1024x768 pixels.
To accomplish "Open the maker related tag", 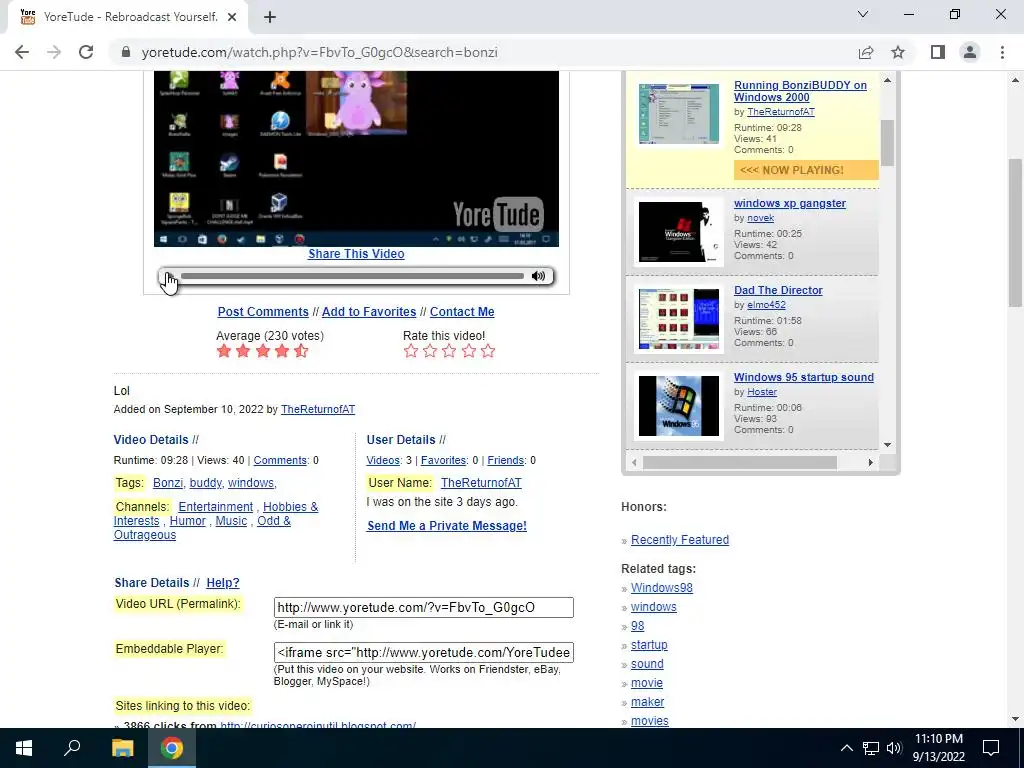I will pos(647,702).
